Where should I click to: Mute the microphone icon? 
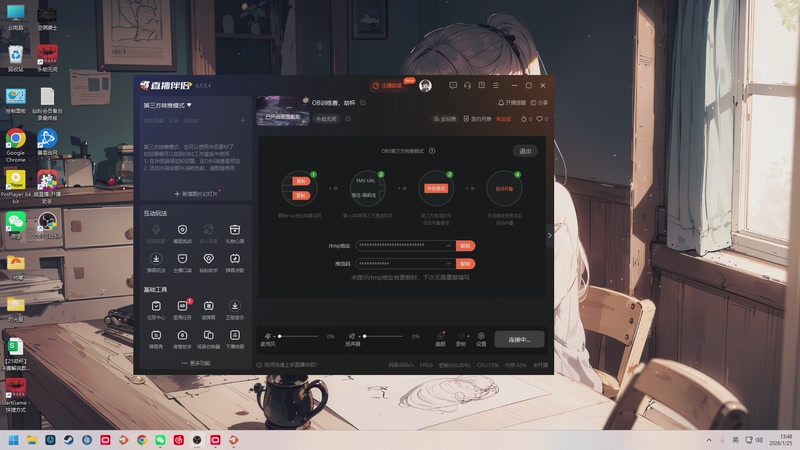click(x=267, y=336)
